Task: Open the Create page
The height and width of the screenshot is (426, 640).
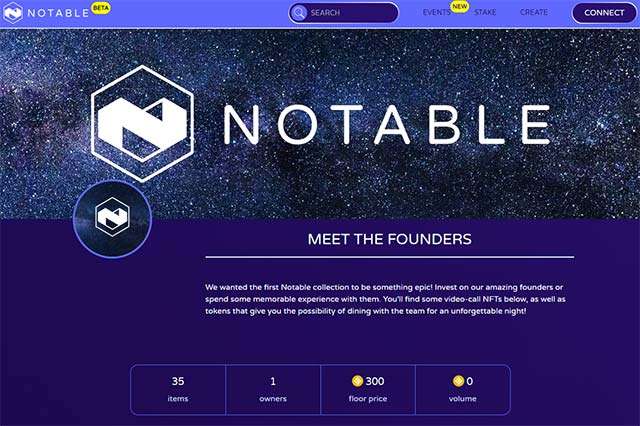Action: [x=534, y=13]
